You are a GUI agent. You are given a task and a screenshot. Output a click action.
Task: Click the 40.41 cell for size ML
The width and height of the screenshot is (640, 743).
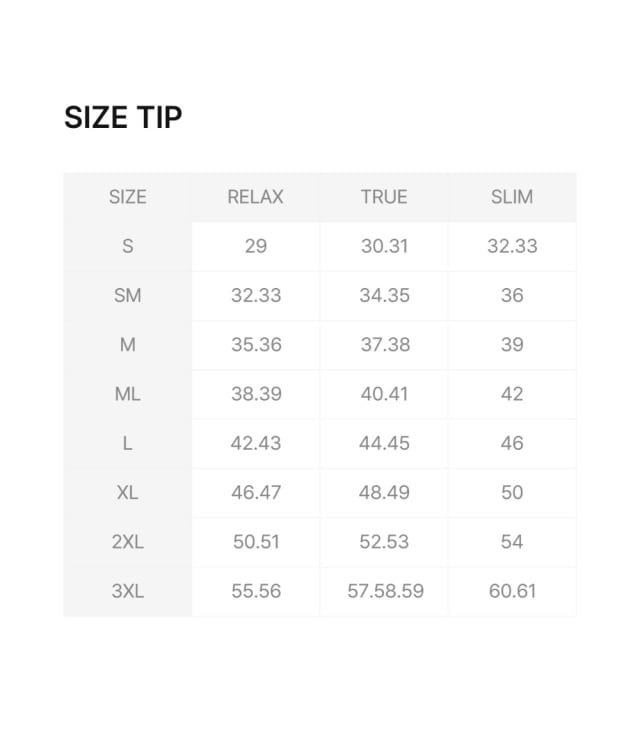[x=384, y=394]
